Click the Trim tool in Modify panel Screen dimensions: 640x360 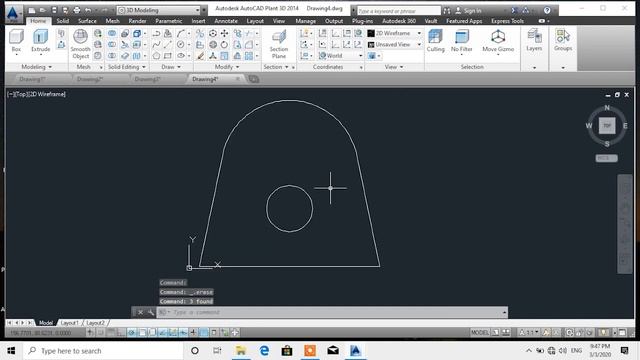(x=248, y=33)
